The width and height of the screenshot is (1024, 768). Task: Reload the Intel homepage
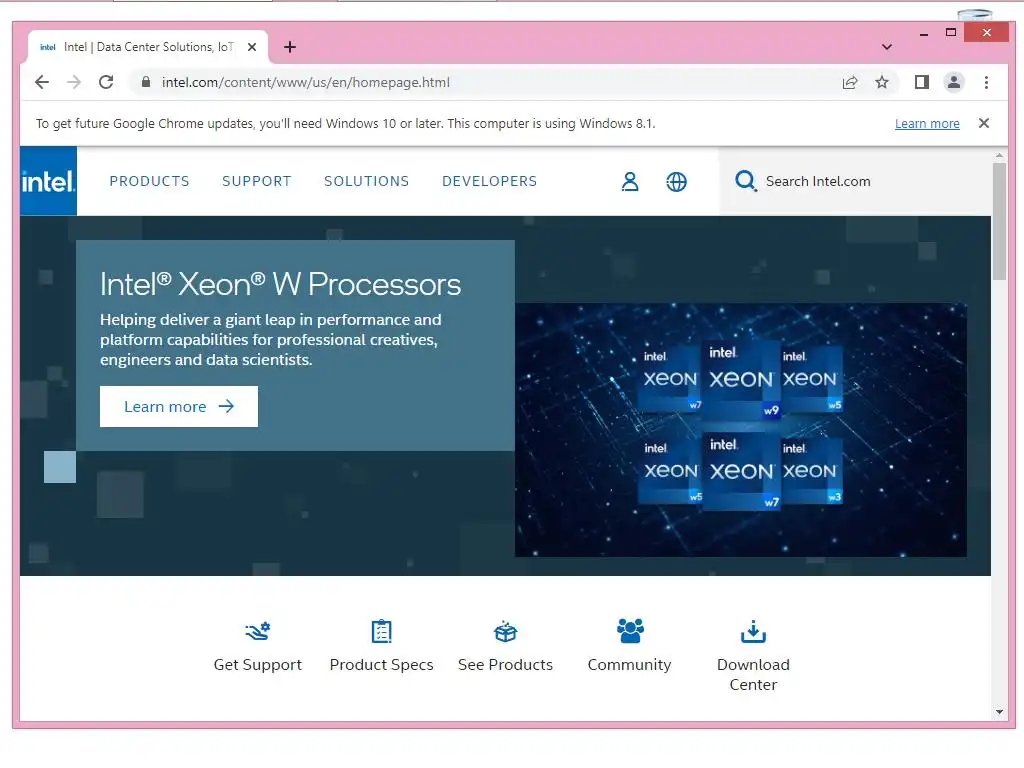tap(106, 82)
